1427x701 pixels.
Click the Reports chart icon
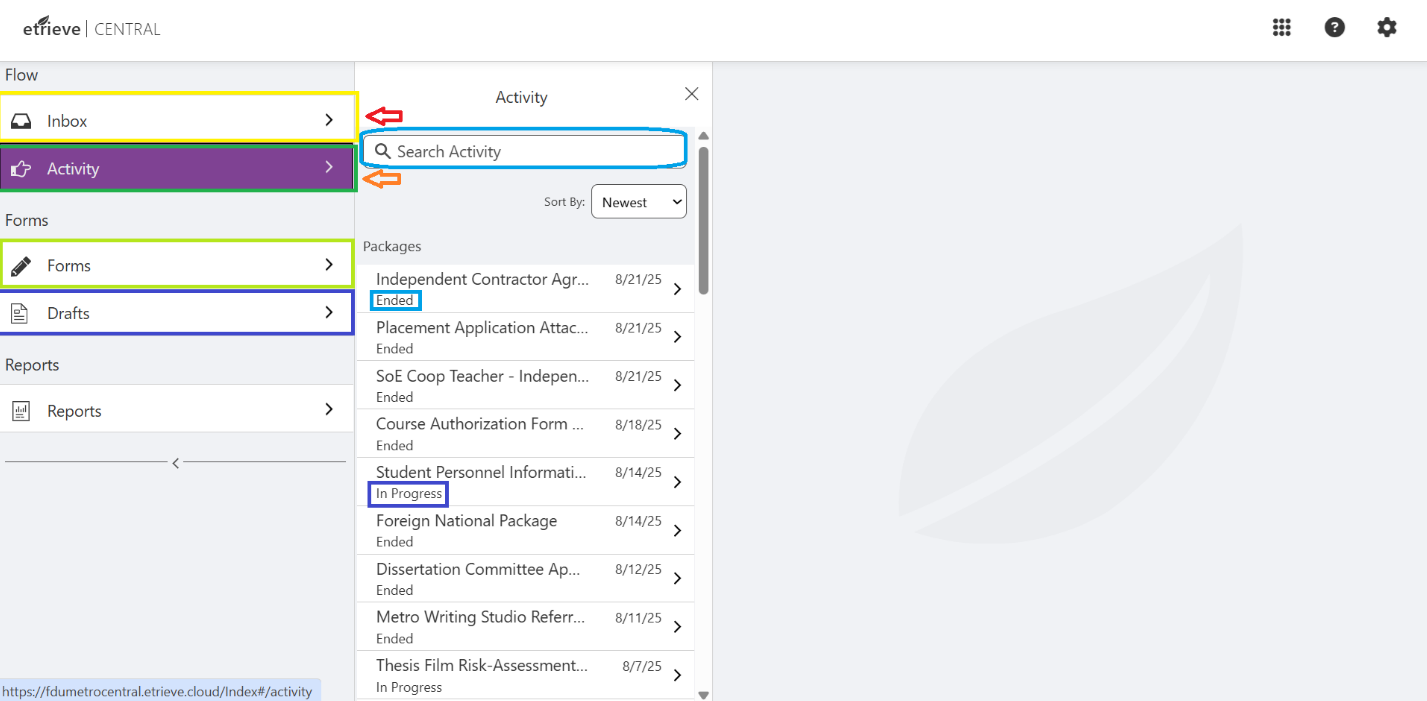(x=21, y=411)
